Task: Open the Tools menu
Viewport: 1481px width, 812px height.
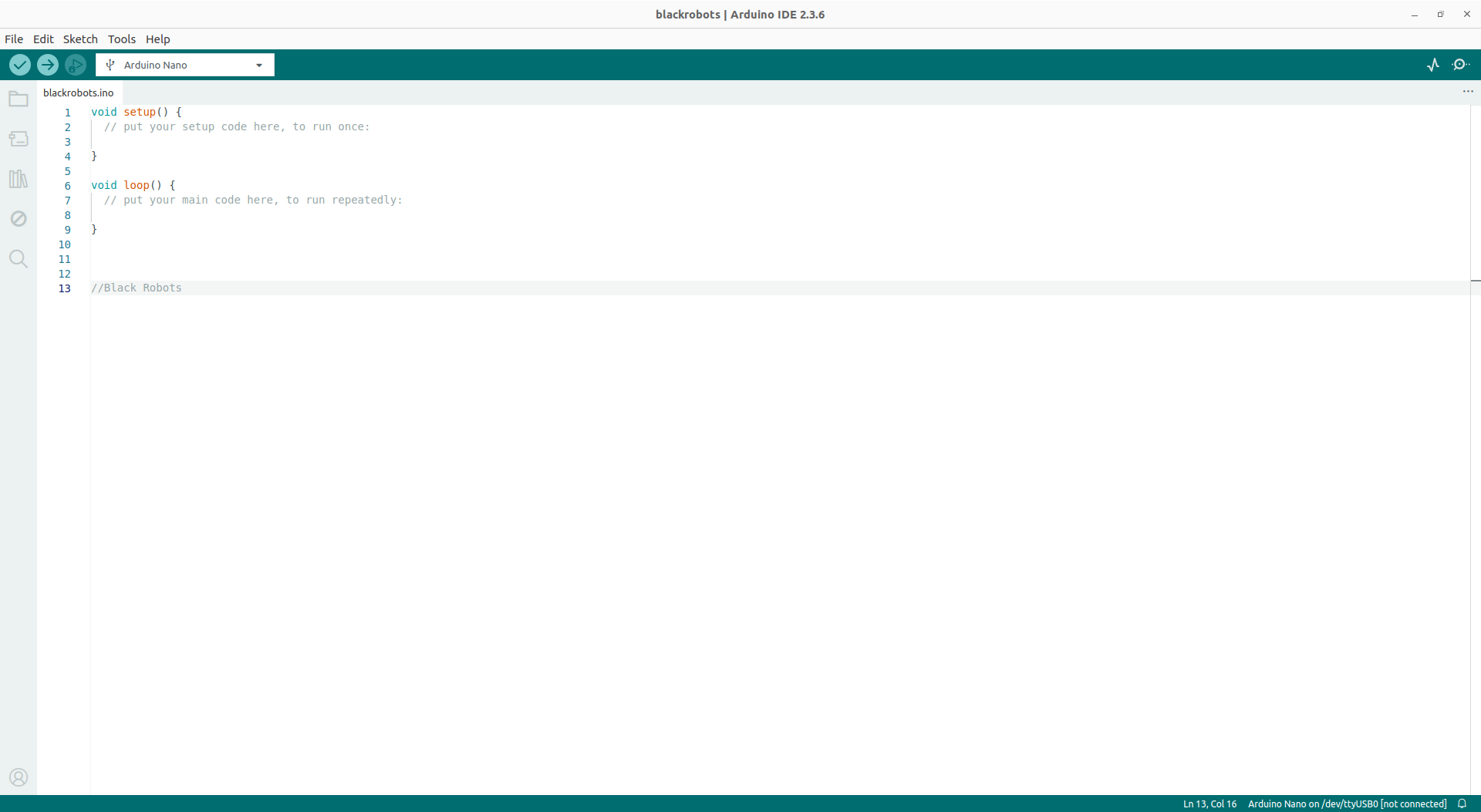Action: tap(122, 39)
